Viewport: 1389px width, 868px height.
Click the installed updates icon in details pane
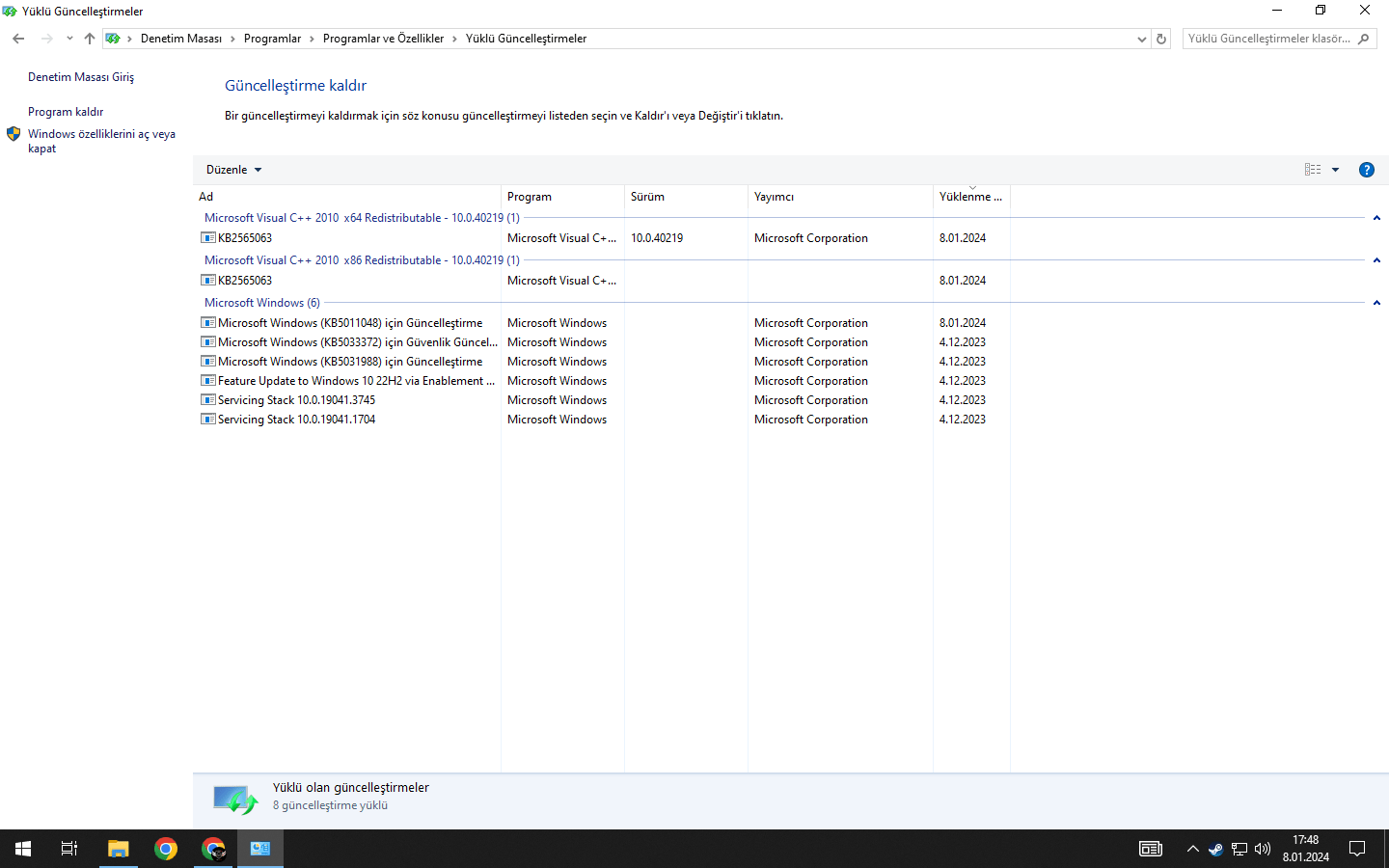(236, 800)
